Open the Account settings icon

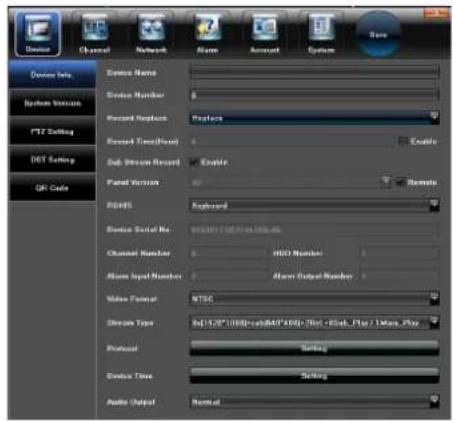265,34
